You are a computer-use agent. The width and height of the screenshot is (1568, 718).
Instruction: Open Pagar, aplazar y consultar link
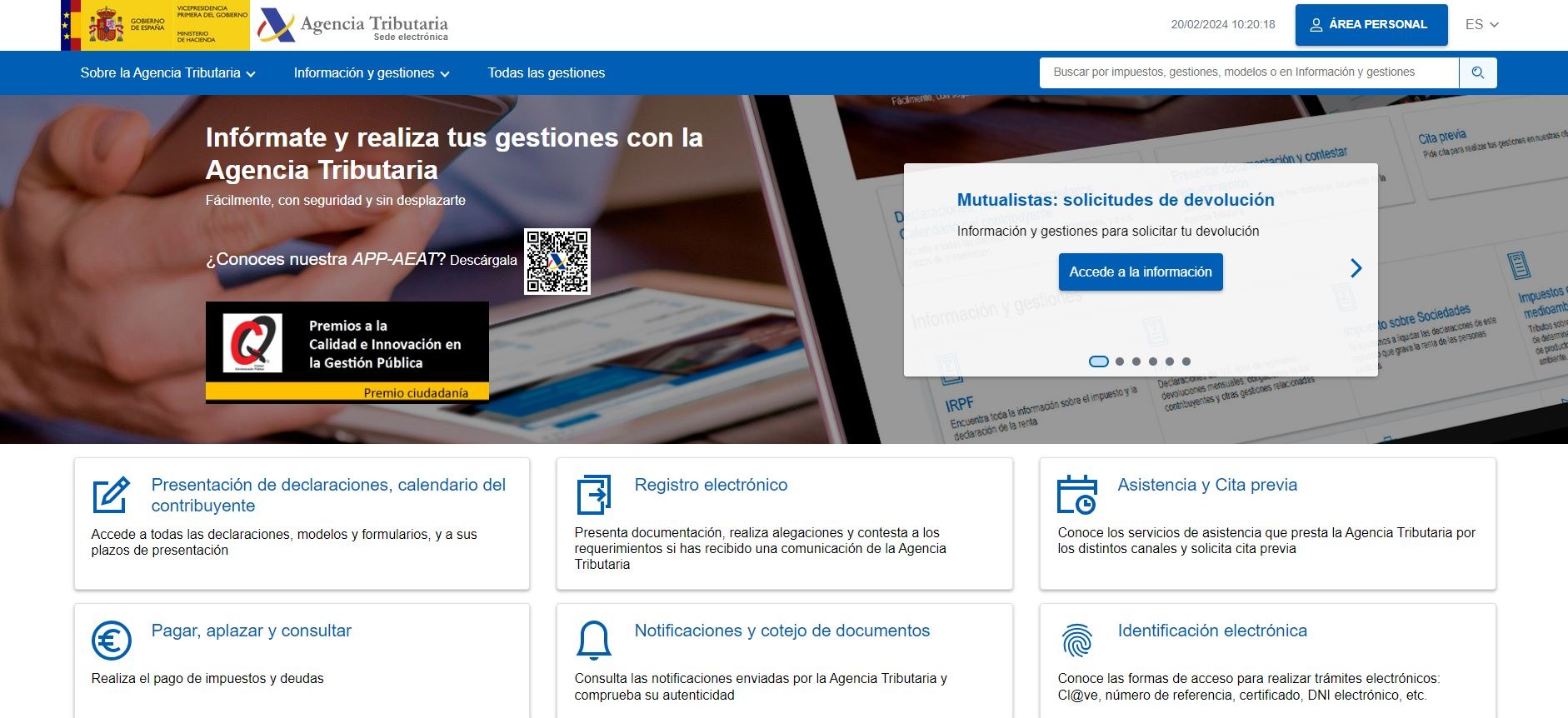pyautogui.click(x=252, y=631)
